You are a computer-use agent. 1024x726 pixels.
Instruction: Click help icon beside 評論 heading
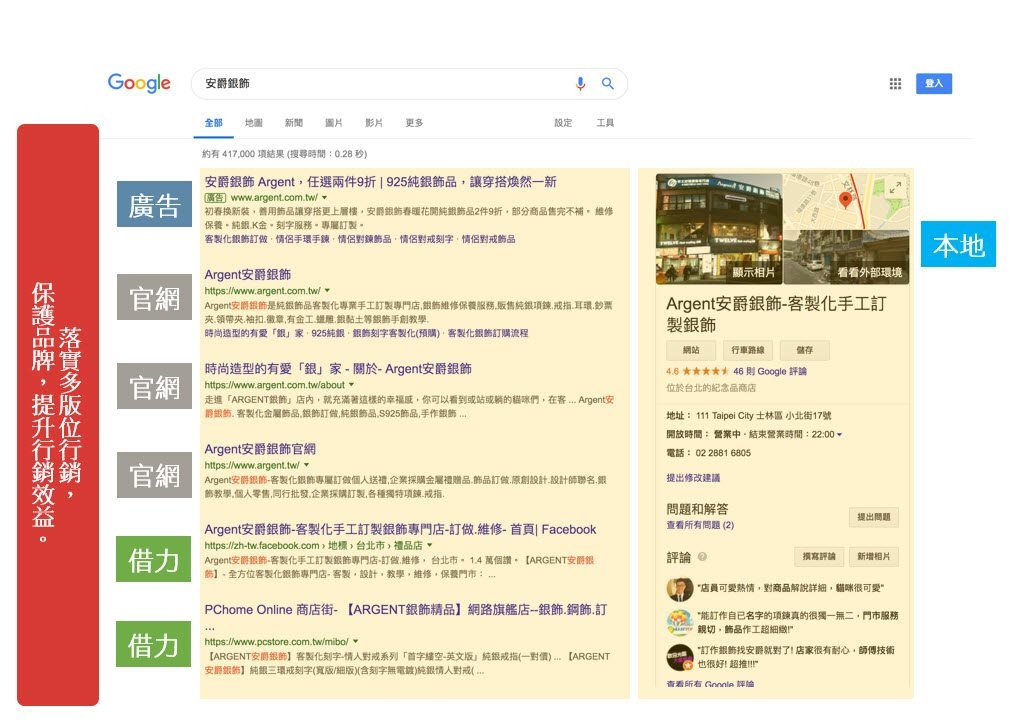point(702,557)
